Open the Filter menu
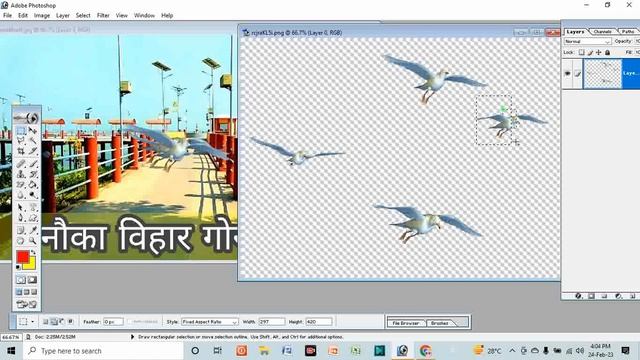 point(103,16)
